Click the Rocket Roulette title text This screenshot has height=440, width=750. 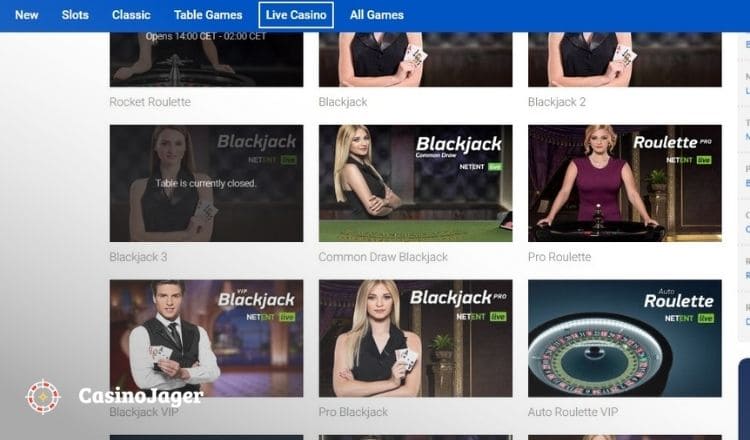[150, 102]
